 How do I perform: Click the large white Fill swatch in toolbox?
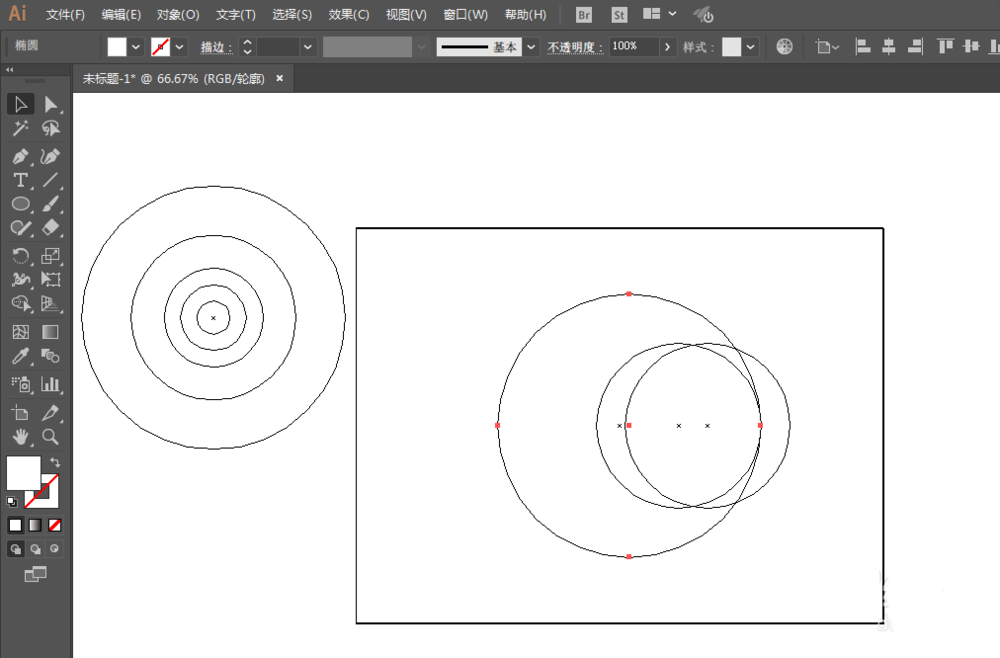(x=22, y=472)
